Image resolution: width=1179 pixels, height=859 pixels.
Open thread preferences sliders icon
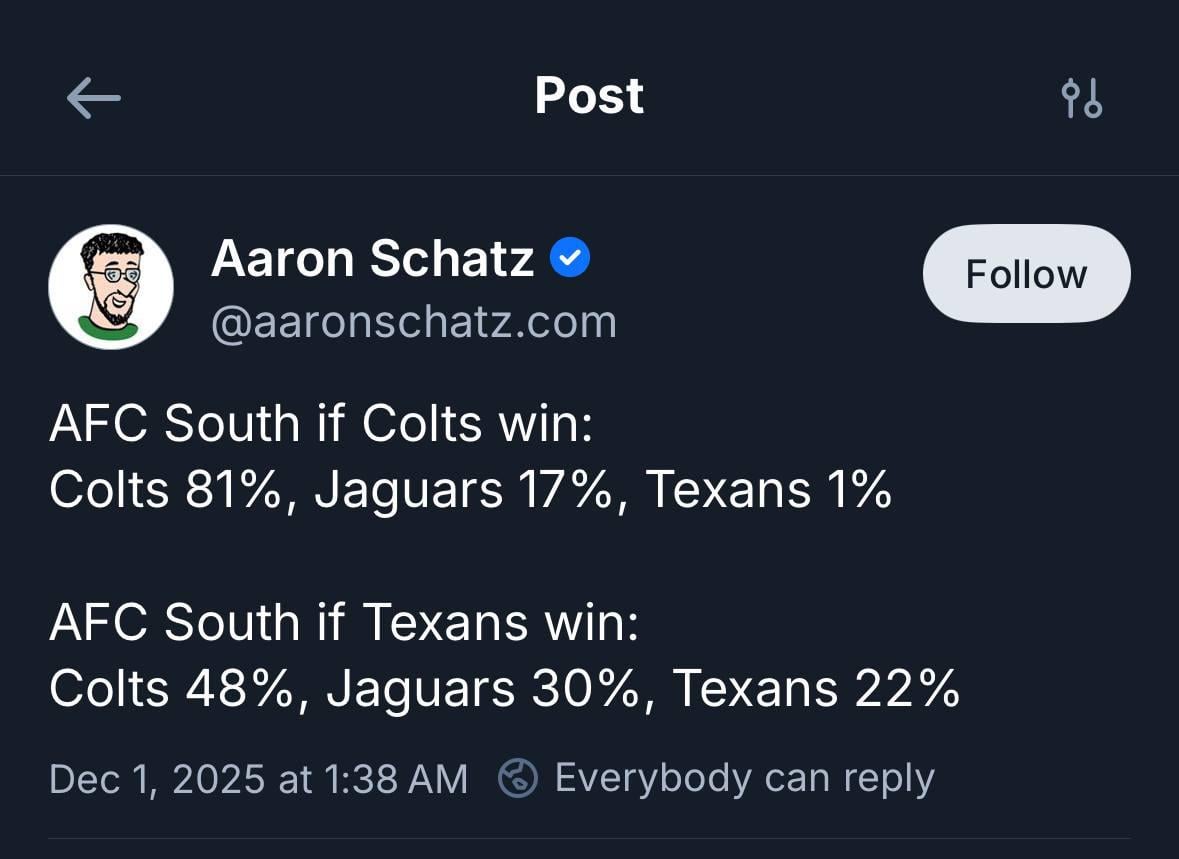point(1081,98)
